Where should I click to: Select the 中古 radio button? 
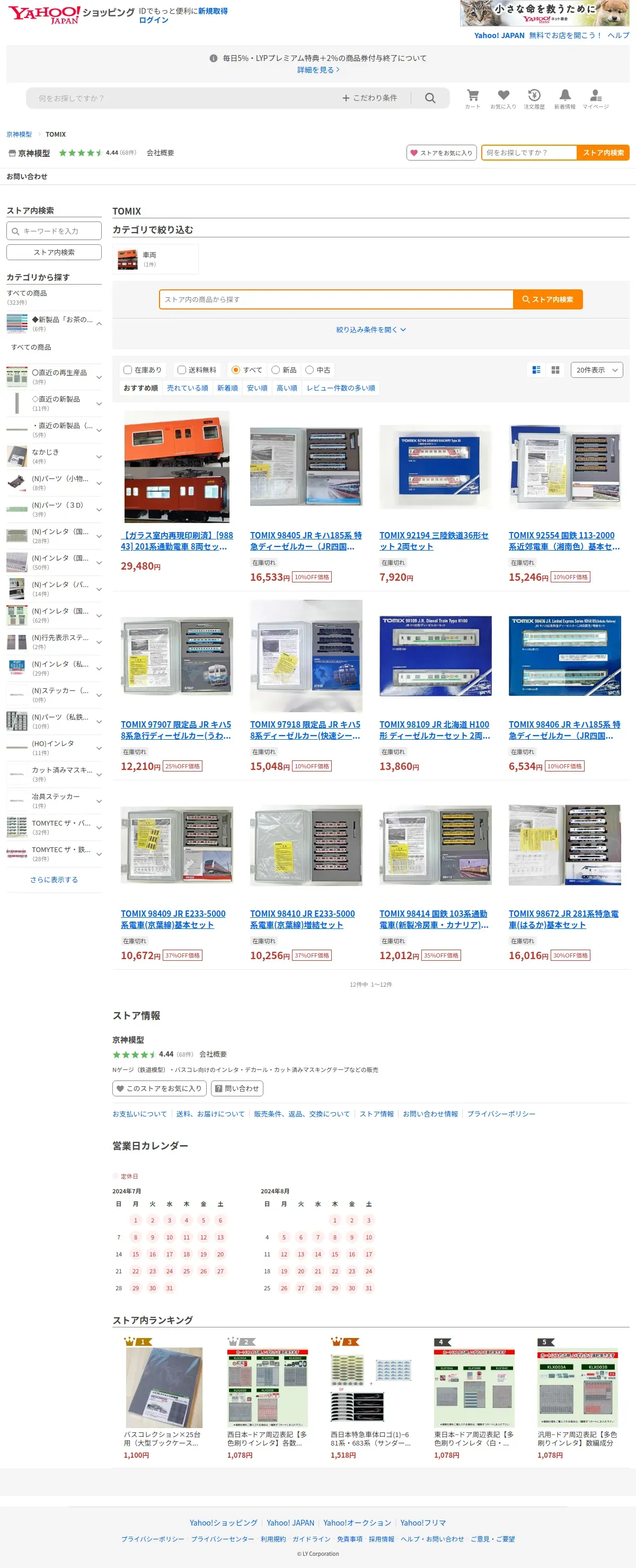[x=309, y=370]
